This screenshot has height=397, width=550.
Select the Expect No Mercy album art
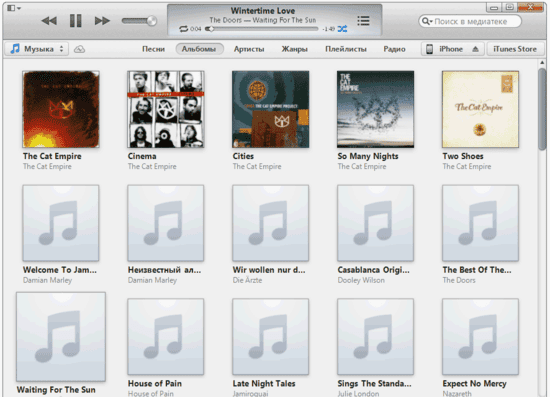(480, 337)
